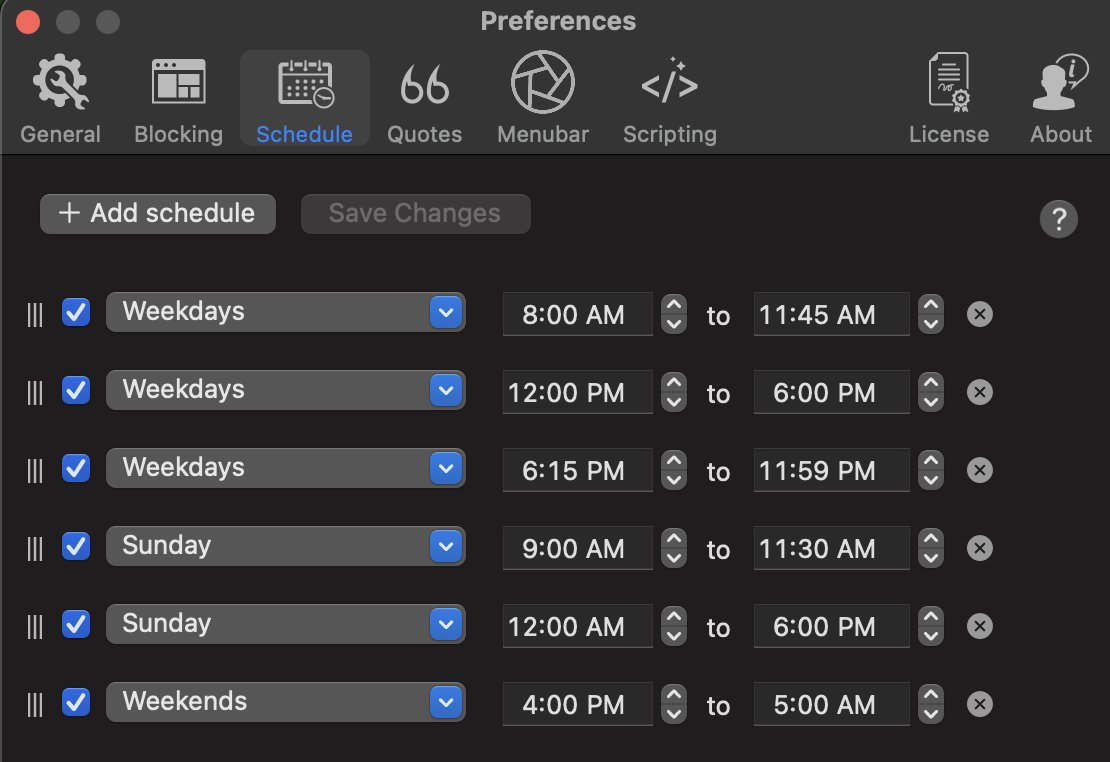1110x762 pixels.
Task: Click the 11:45 AM end time stepper
Action: (931, 314)
